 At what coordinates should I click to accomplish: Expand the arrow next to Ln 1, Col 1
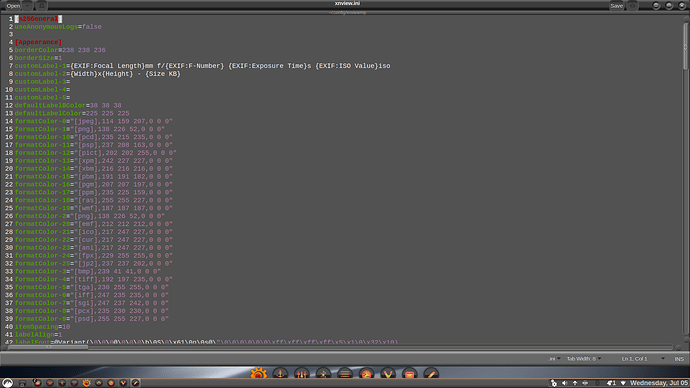pyautogui.click(x=663, y=359)
